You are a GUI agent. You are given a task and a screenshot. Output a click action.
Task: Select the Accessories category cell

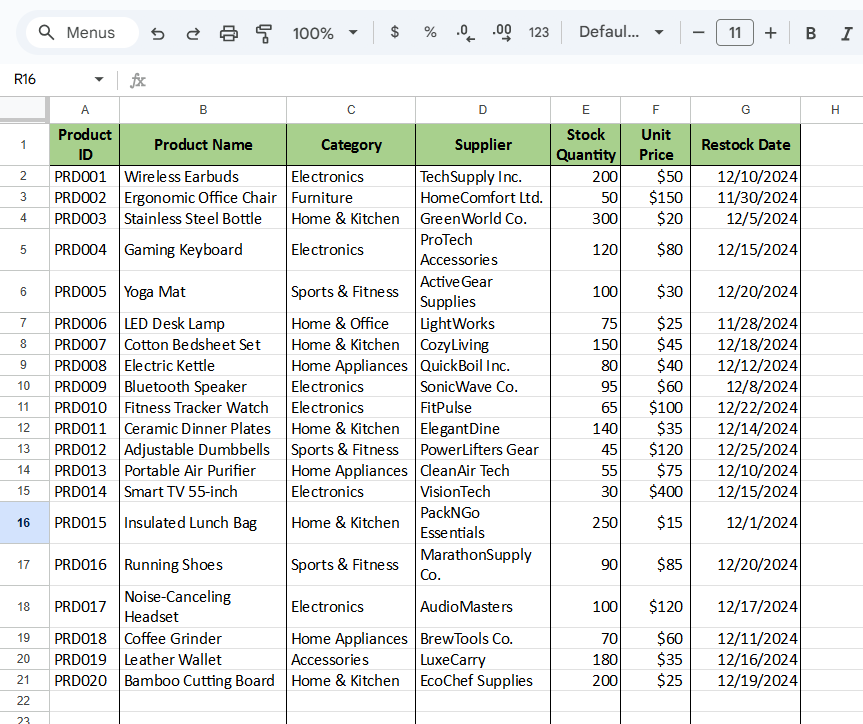tap(351, 660)
